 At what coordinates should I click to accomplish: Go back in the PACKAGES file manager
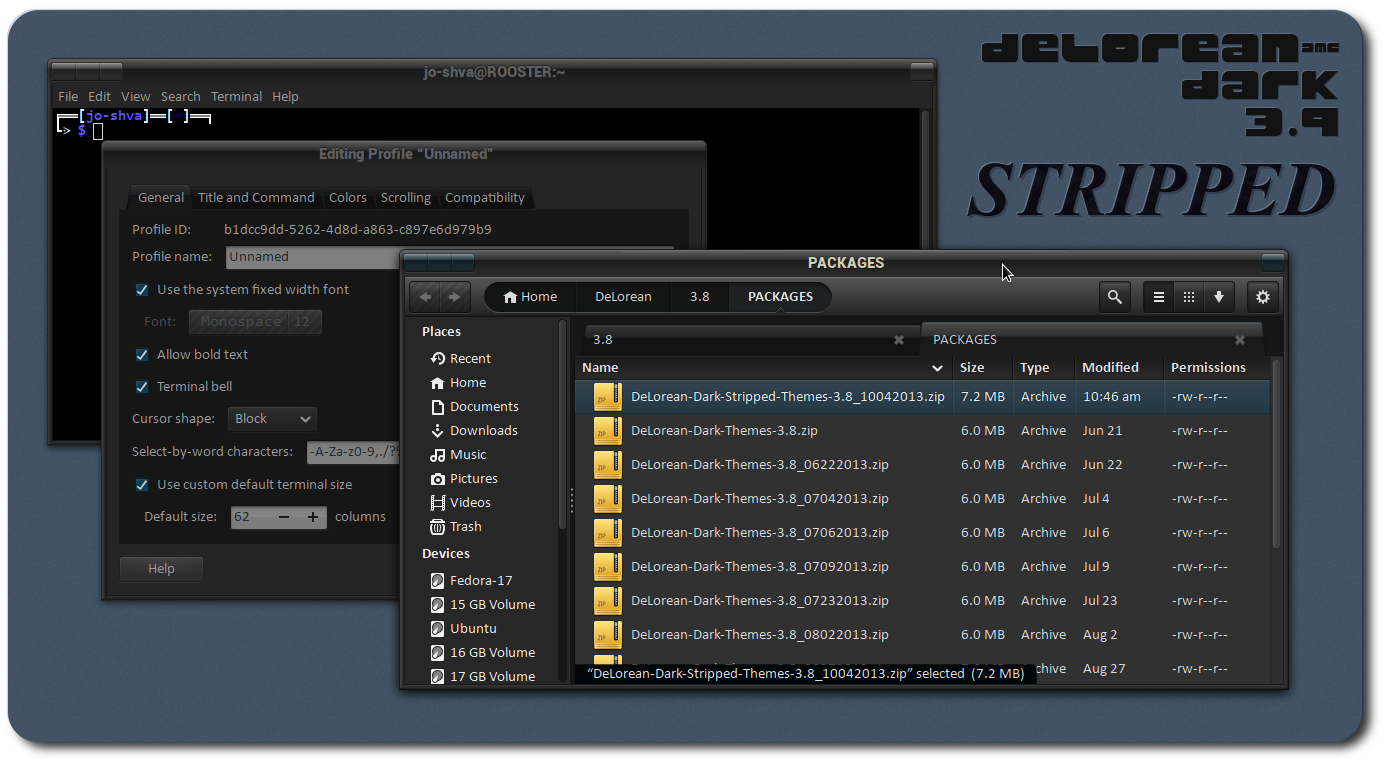(425, 297)
